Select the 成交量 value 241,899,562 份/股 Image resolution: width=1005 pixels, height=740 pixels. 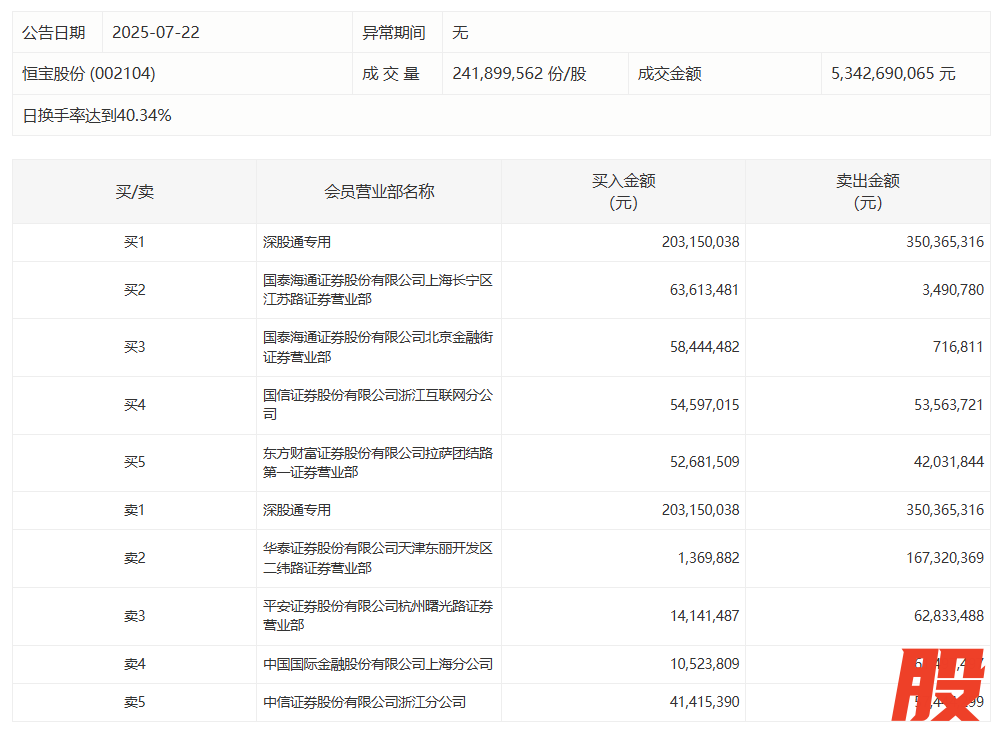click(519, 74)
